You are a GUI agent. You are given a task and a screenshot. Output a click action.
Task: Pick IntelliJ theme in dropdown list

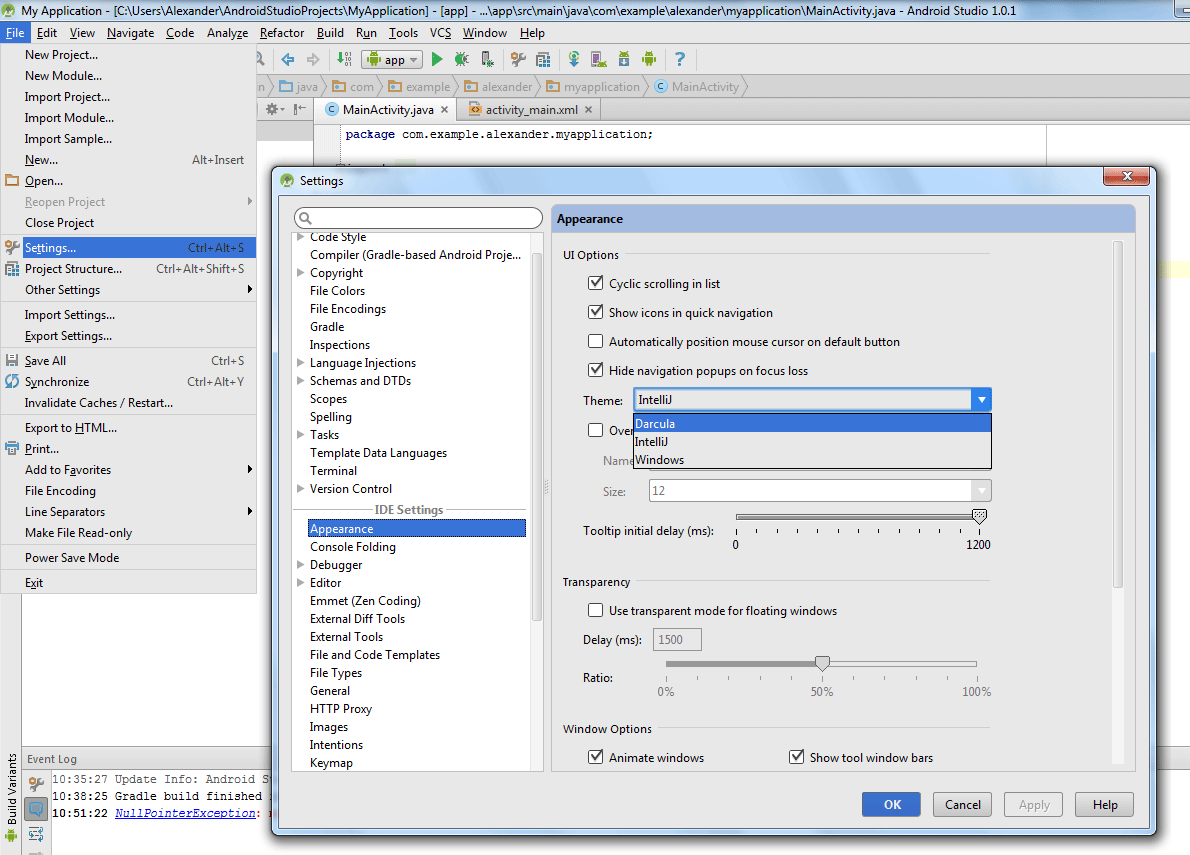[812, 442]
